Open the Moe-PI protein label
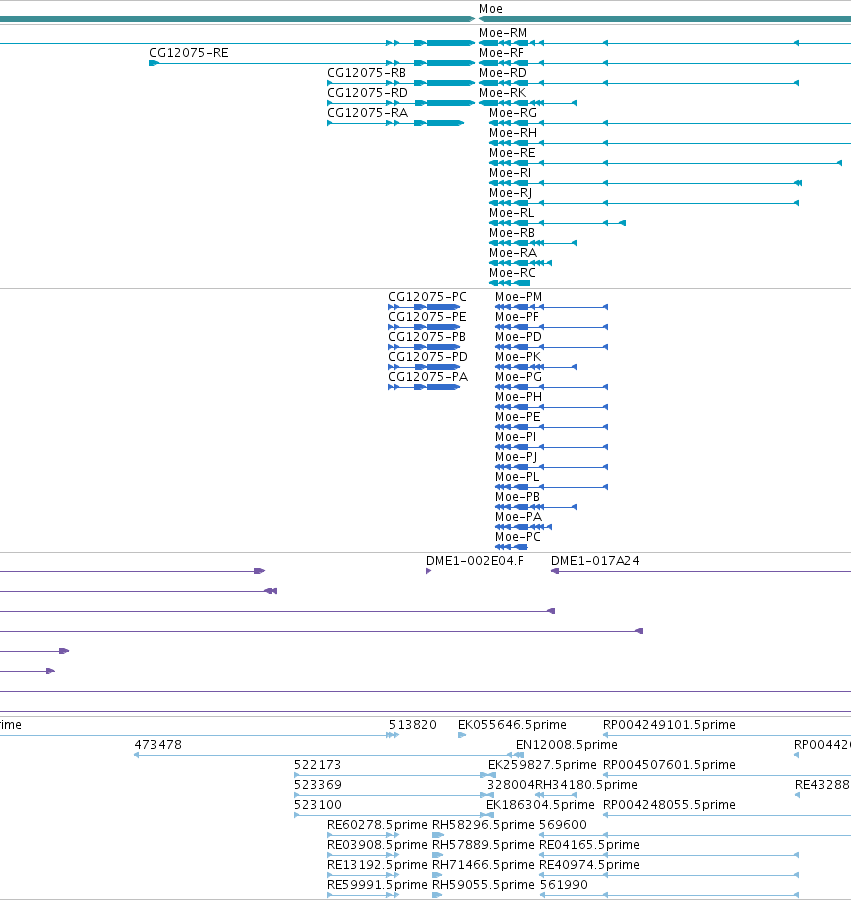Image resolution: width=851 pixels, height=900 pixels. click(x=515, y=437)
